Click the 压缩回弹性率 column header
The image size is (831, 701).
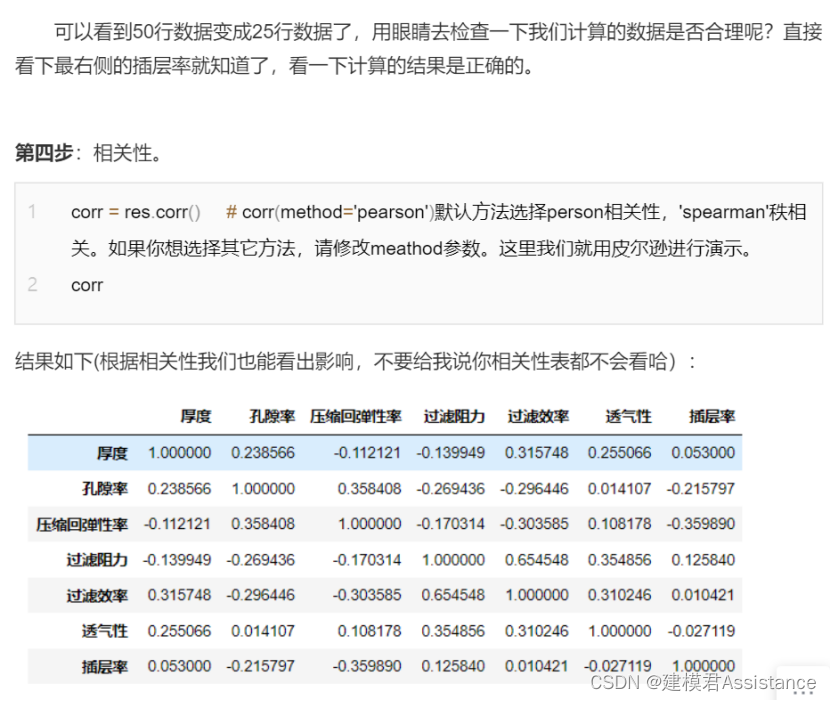point(355,416)
